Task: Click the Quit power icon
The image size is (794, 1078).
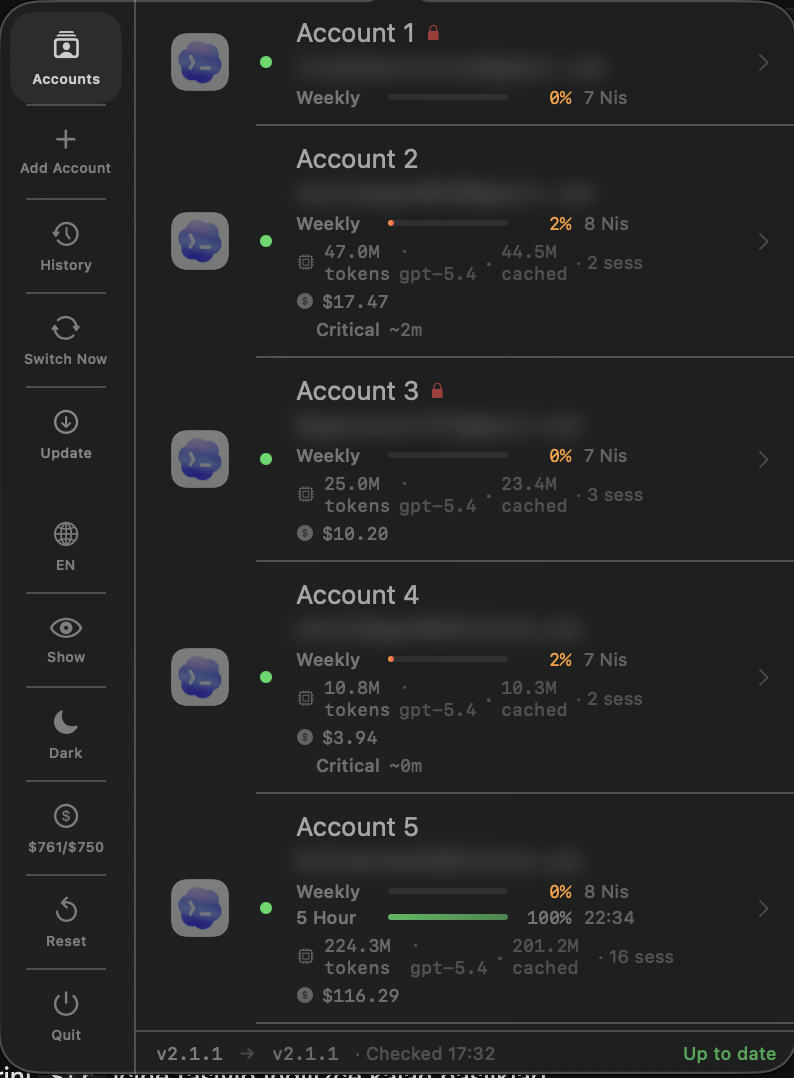Action: point(65,1003)
